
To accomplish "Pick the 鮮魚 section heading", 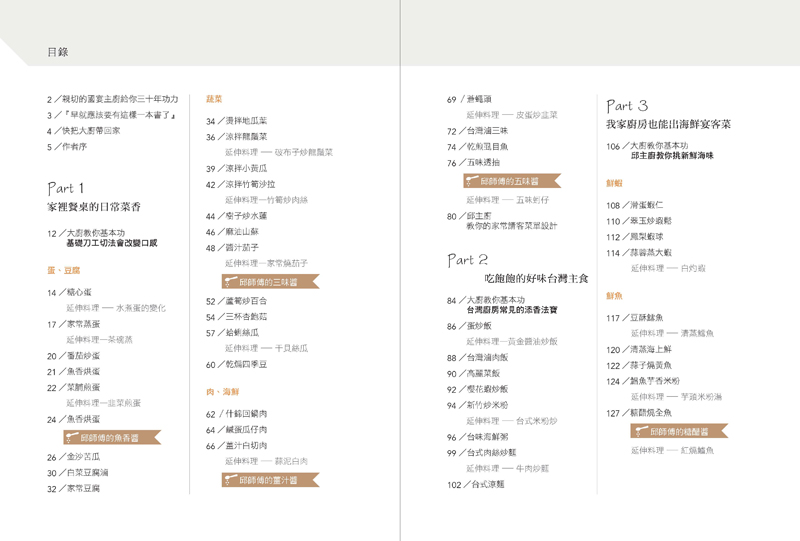I will [x=614, y=296].
